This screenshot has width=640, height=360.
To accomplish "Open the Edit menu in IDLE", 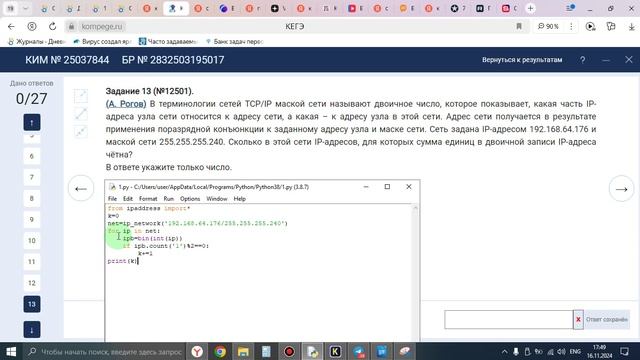I will [128, 199].
